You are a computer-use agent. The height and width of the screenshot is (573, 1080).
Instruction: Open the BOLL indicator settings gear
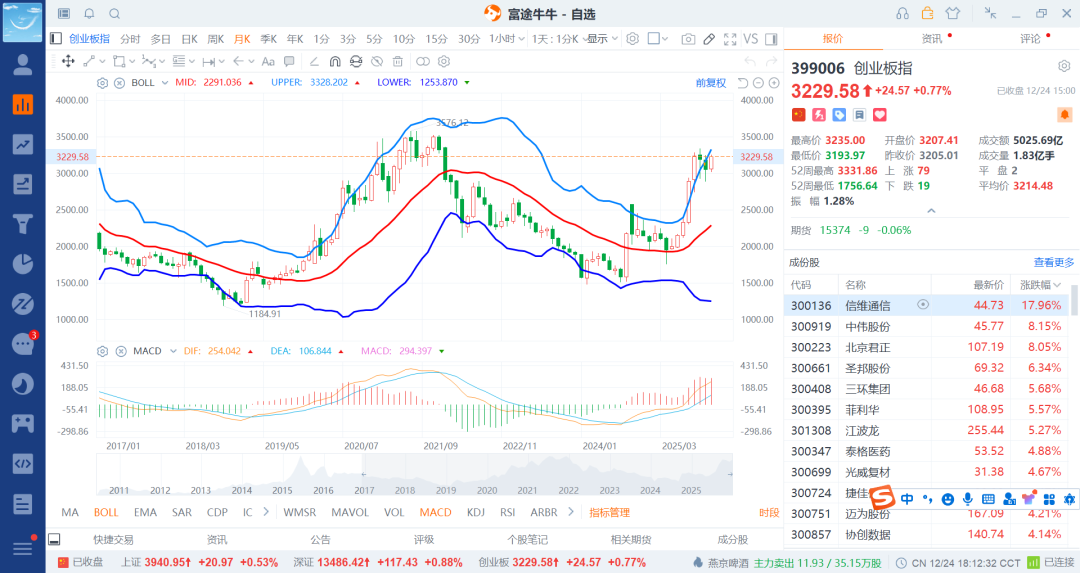pyautogui.click(x=102, y=82)
